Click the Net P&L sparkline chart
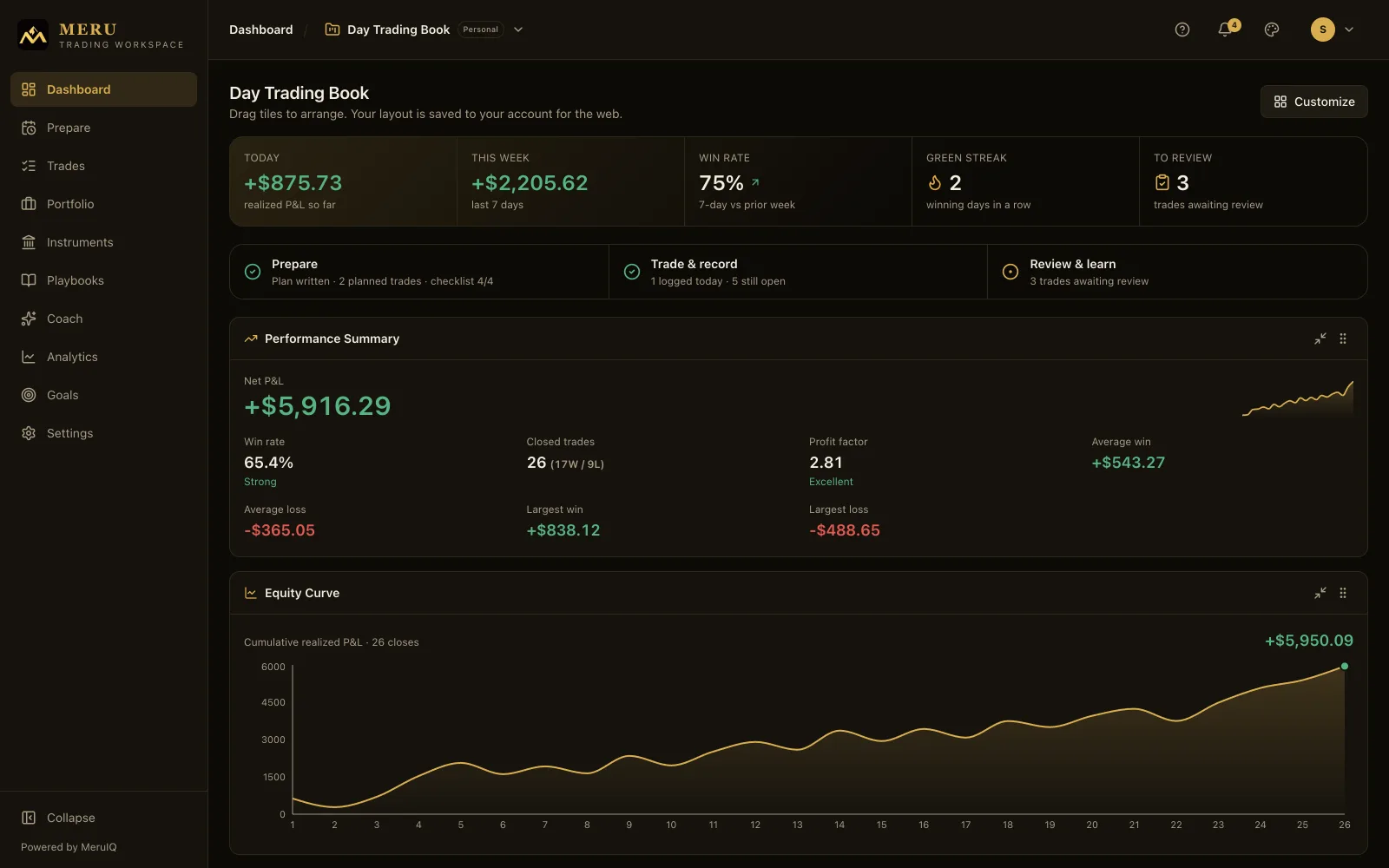This screenshot has width=1389, height=868. (x=1298, y=399)
